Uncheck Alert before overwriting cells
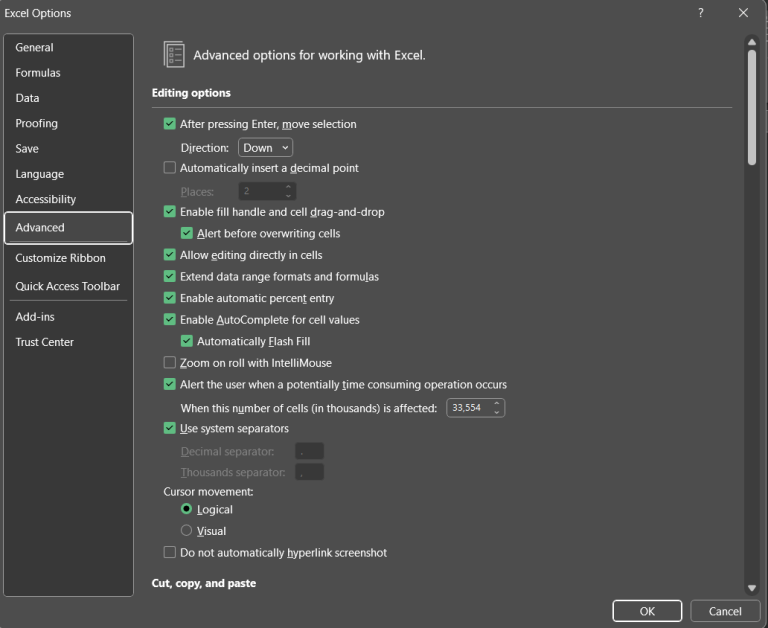The height and width of the screenshot is (628, 768). (x=187, y=233)
